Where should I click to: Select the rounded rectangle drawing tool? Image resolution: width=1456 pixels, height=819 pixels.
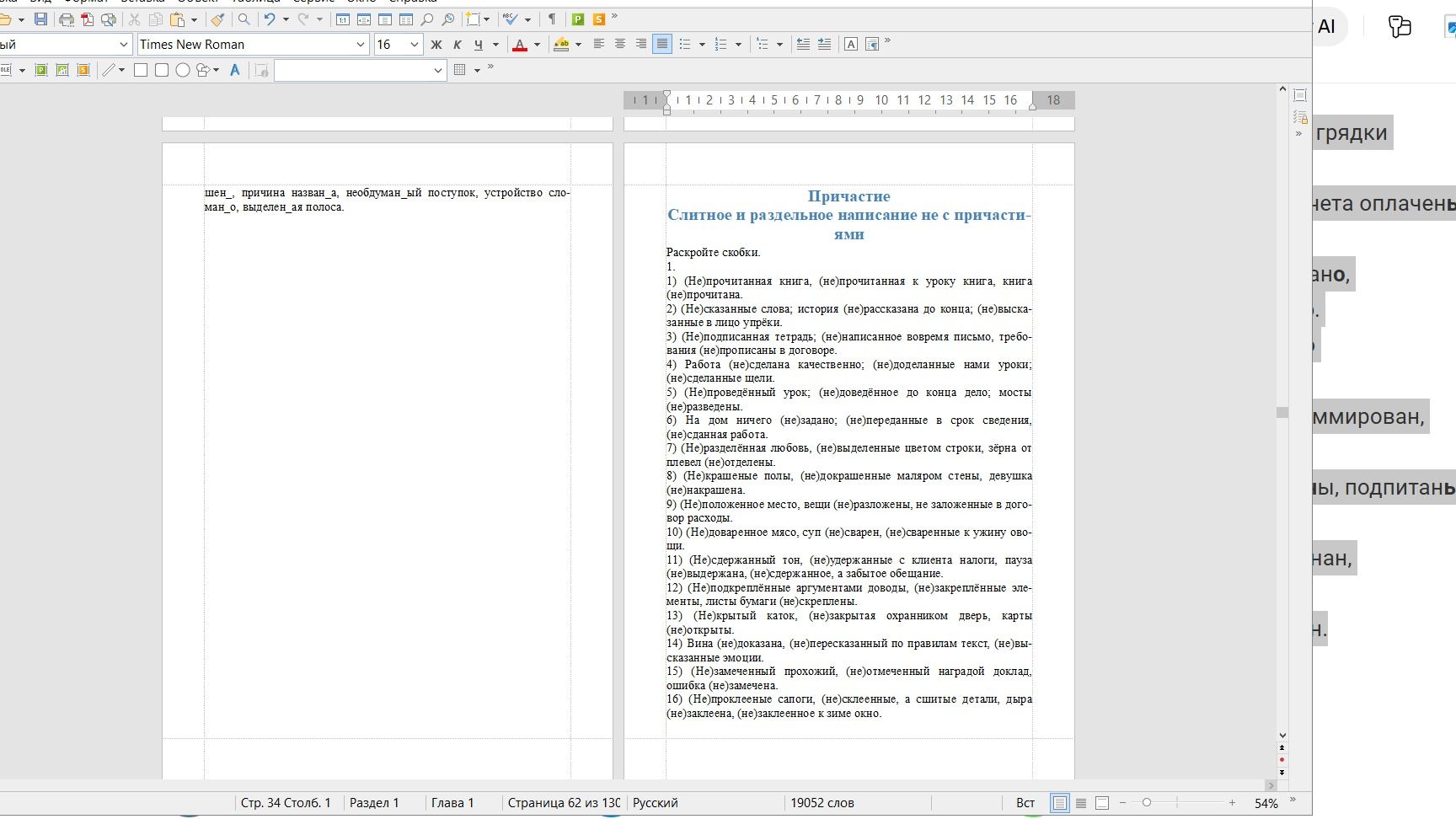[162, 70]
